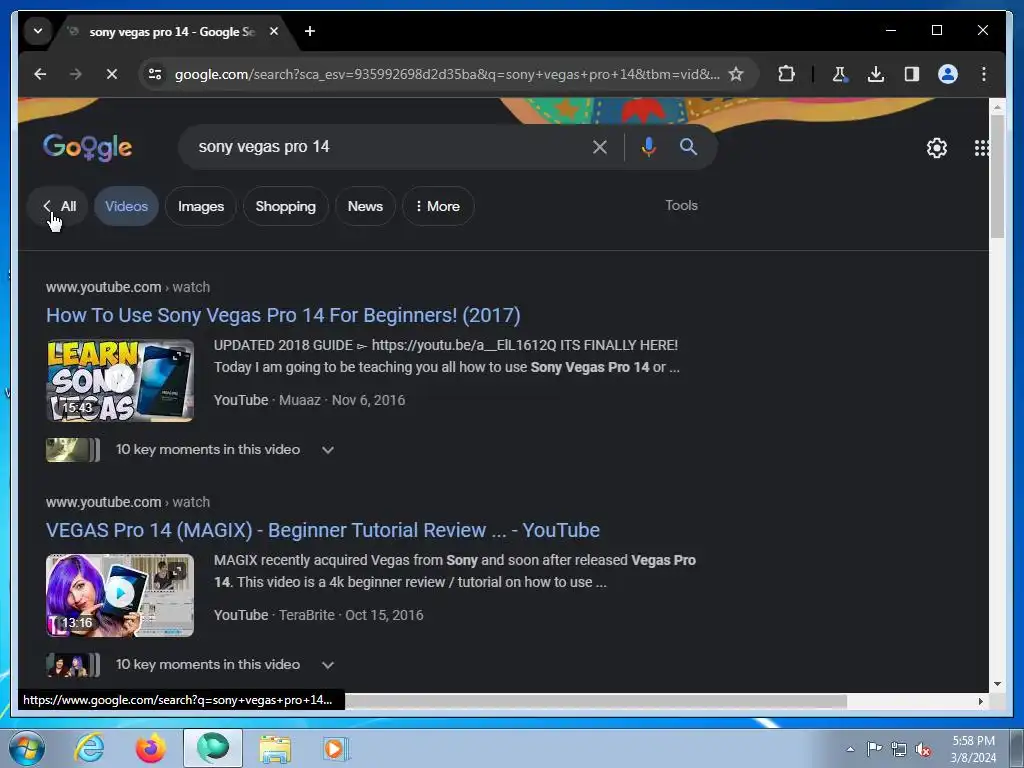The width and height of the screenshot is (1024, 768).
Task: Bookmark this page with star icon
Action: (x=736, y=74)
